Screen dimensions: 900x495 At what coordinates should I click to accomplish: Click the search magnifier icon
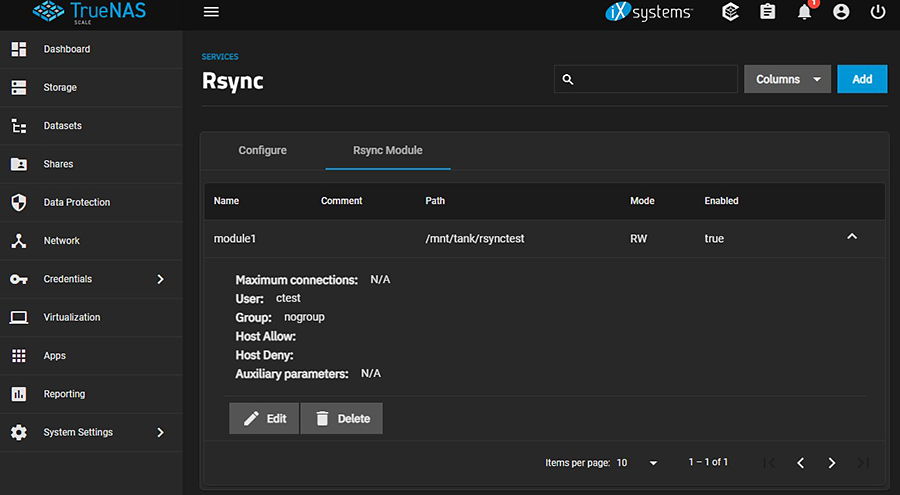click(568, 80)
